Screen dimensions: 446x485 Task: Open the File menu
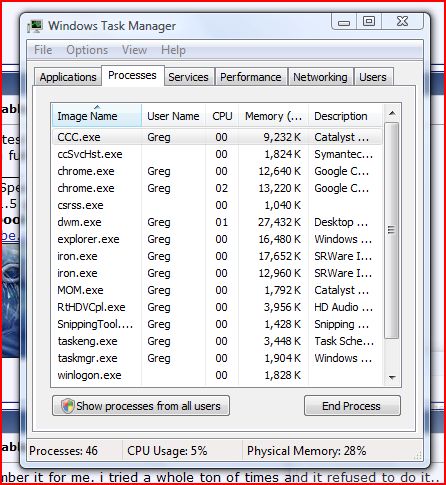pos(43,50)
